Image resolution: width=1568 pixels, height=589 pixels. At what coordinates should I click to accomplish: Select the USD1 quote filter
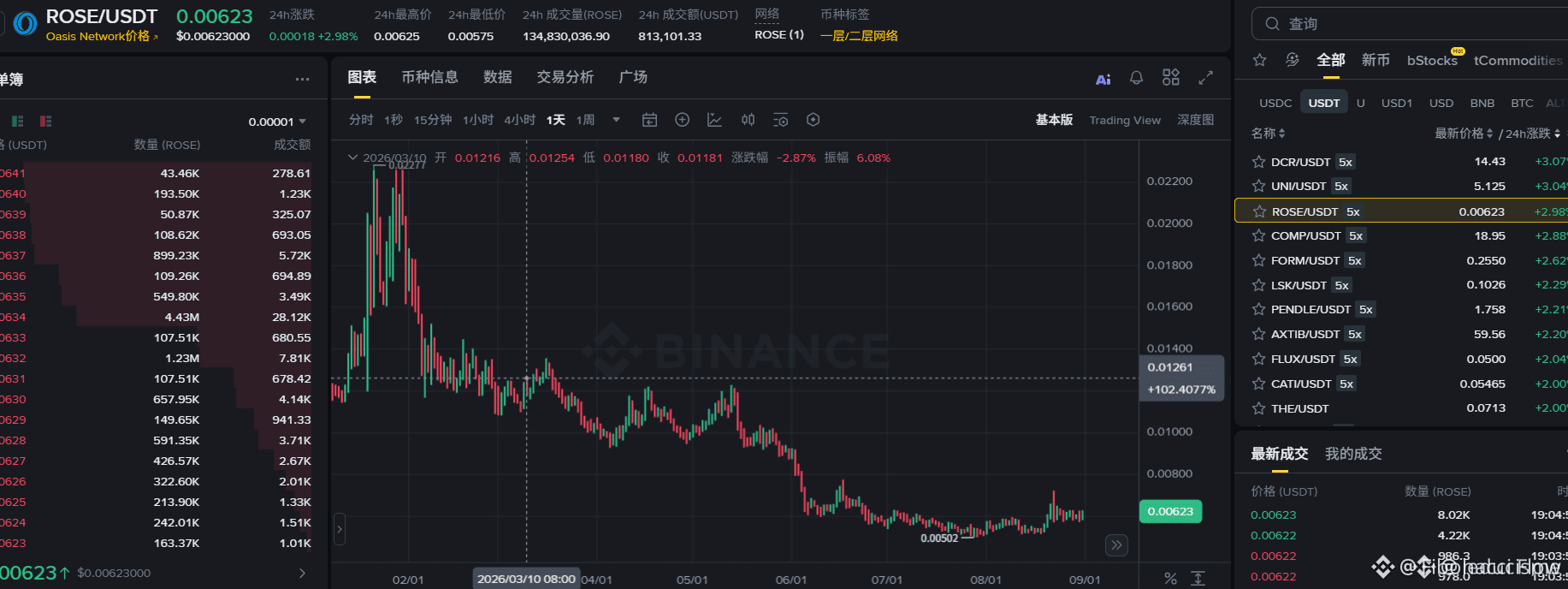[1397, 103]
